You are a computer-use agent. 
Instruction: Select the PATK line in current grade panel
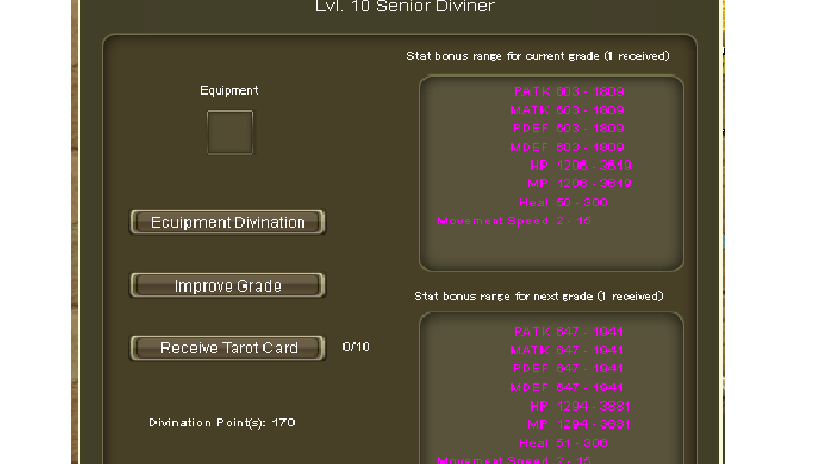click(569, 92)
